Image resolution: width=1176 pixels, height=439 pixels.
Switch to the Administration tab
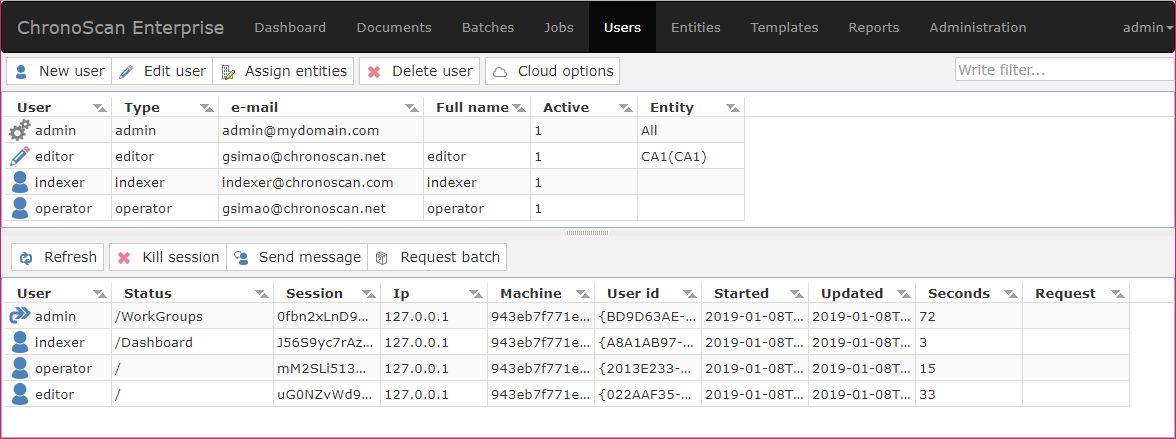pyautogui.click(x=977, y=28)
